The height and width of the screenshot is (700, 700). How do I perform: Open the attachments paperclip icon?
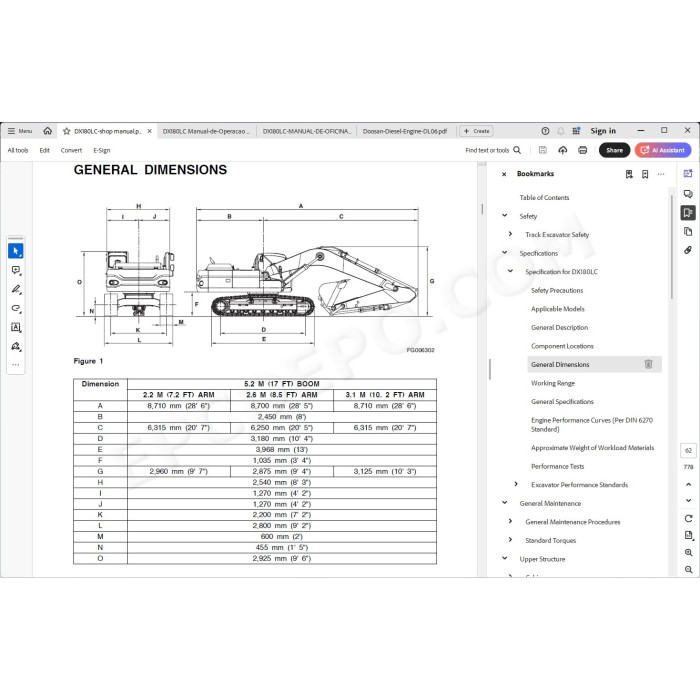click(688, 250)
